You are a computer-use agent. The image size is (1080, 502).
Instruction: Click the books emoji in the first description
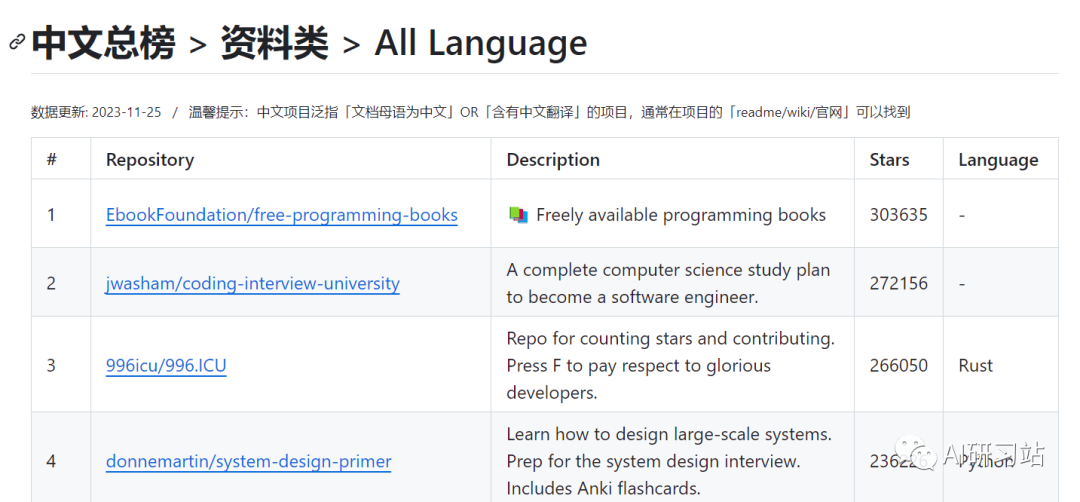coord(518,215)
